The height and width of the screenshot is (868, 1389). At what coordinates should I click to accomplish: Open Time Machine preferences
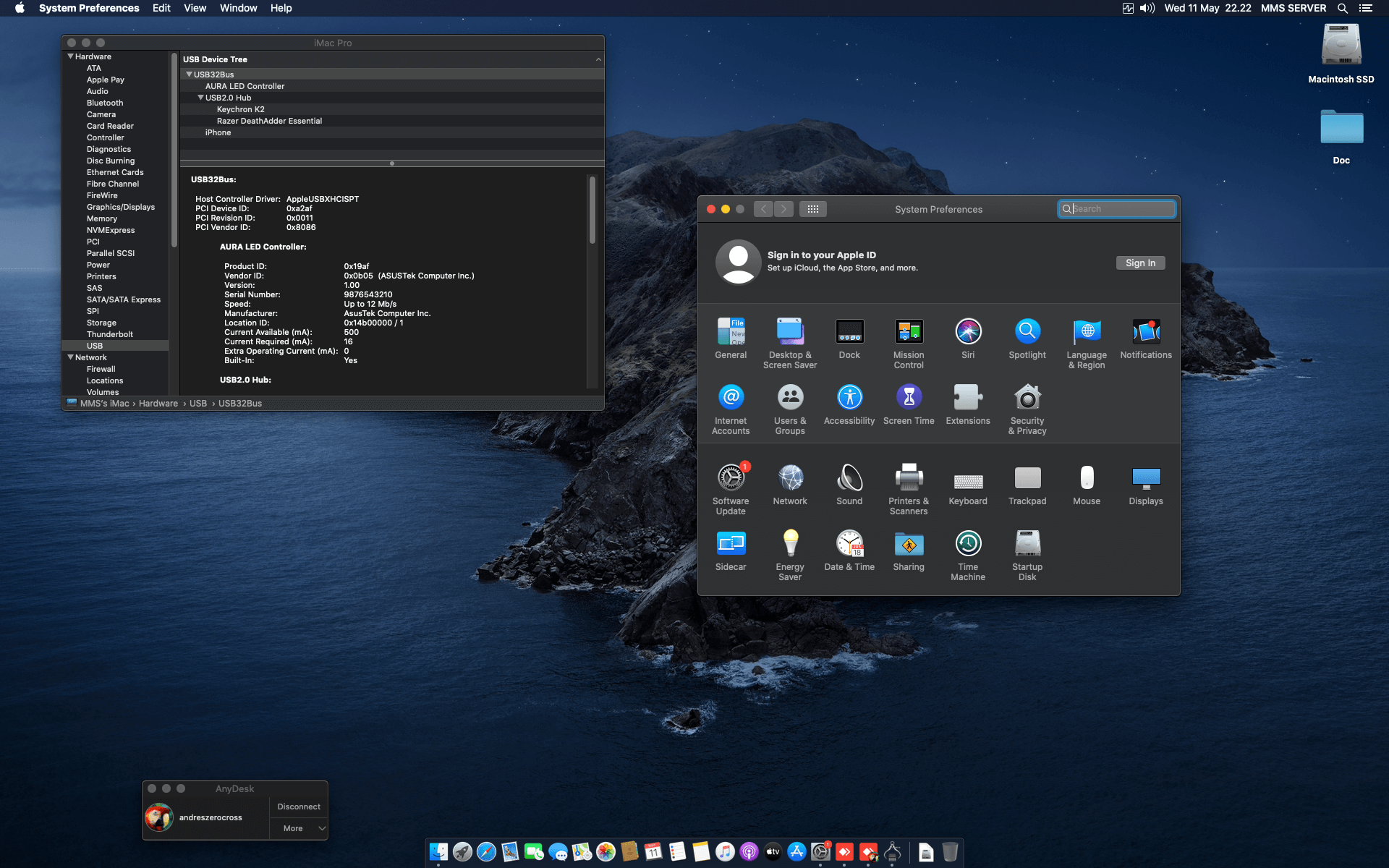(x=967, y=544)
